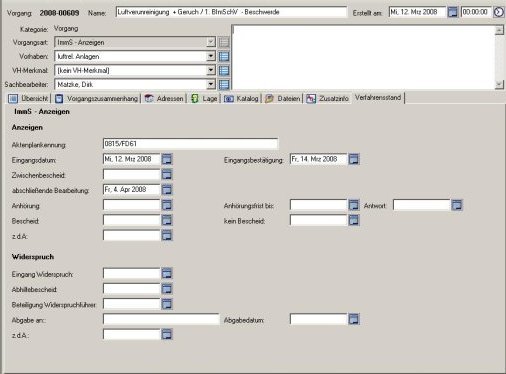
Task: Click the clock icon beside the time field
Action: (499, 12)
